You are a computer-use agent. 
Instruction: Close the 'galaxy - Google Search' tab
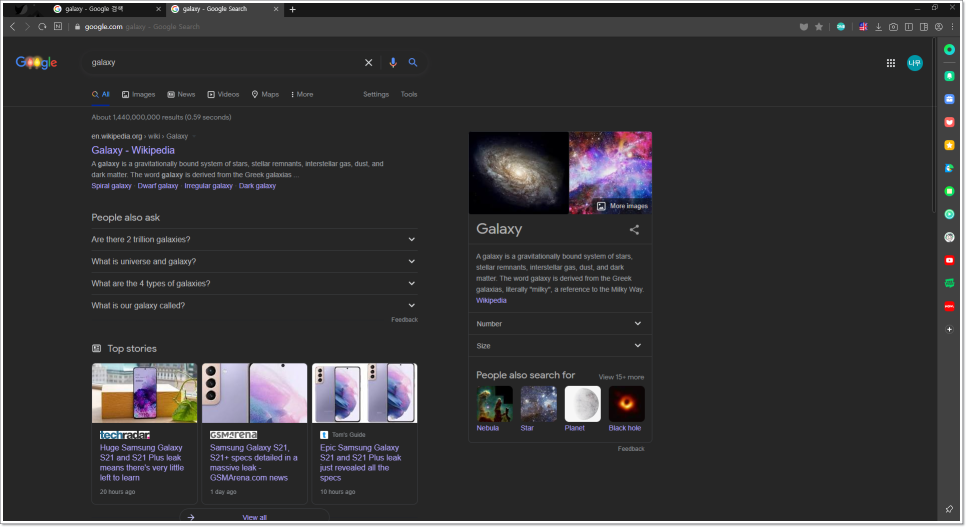[x=275, y=9]
